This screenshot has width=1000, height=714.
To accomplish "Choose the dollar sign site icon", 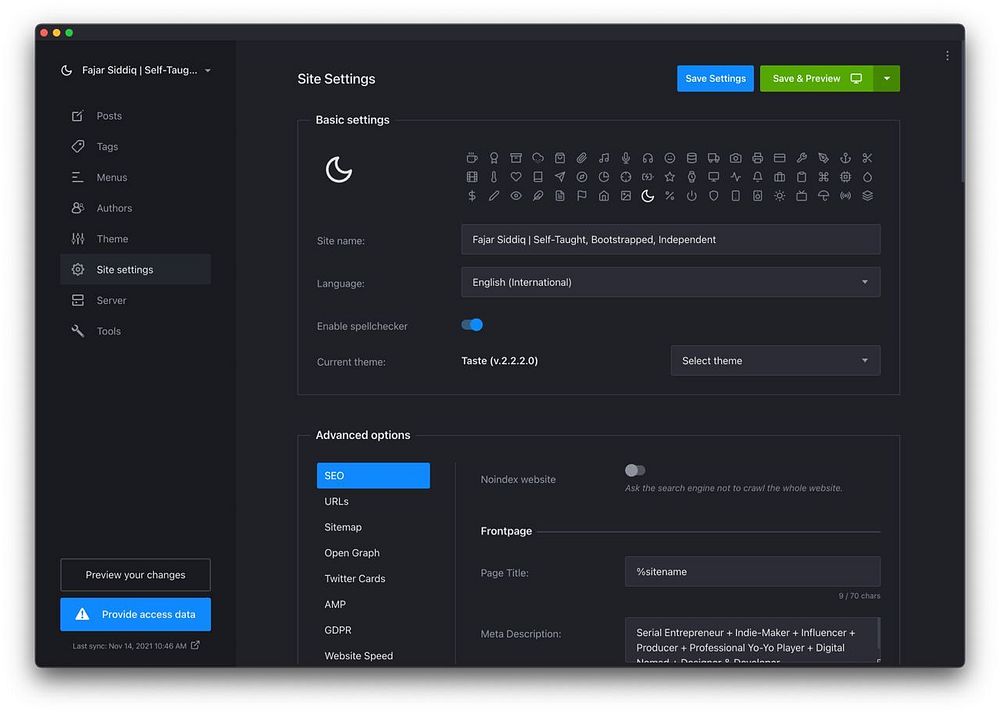I will [x=472, y=196].
